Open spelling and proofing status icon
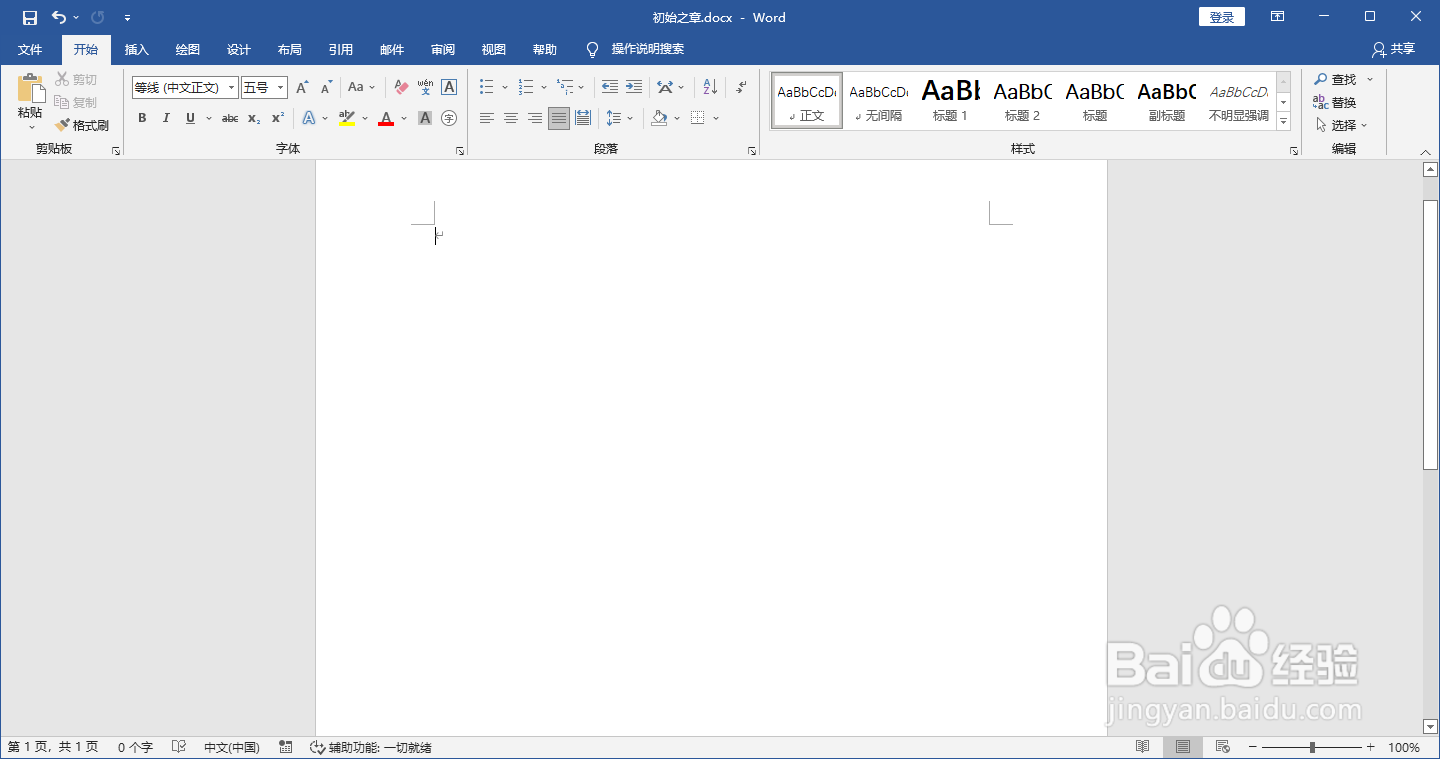Screen dimensions: 1440x759 179,747
